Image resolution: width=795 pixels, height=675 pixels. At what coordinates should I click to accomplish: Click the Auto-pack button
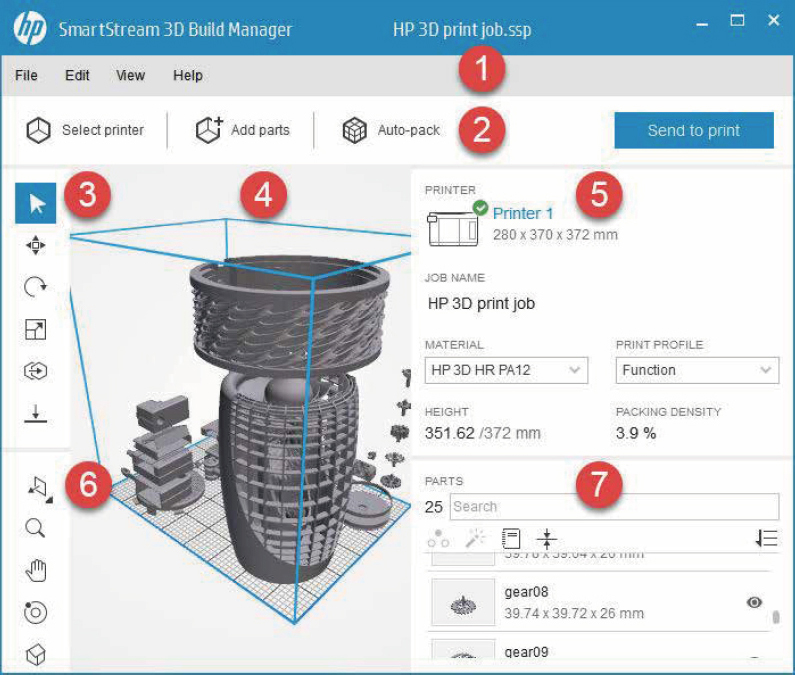391,130
